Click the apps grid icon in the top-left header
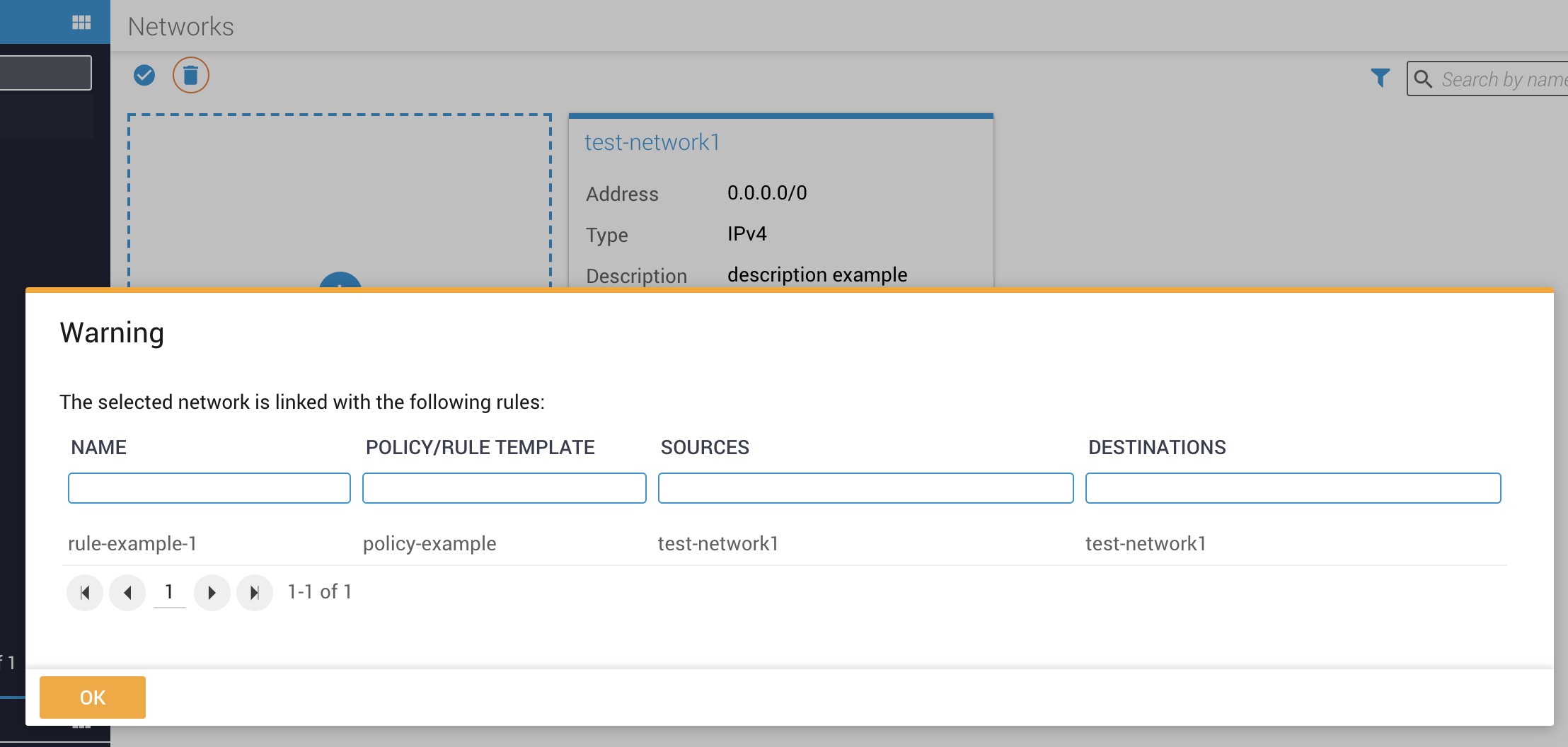This screenshot has width=1568, height=747. tap(81, 23)
